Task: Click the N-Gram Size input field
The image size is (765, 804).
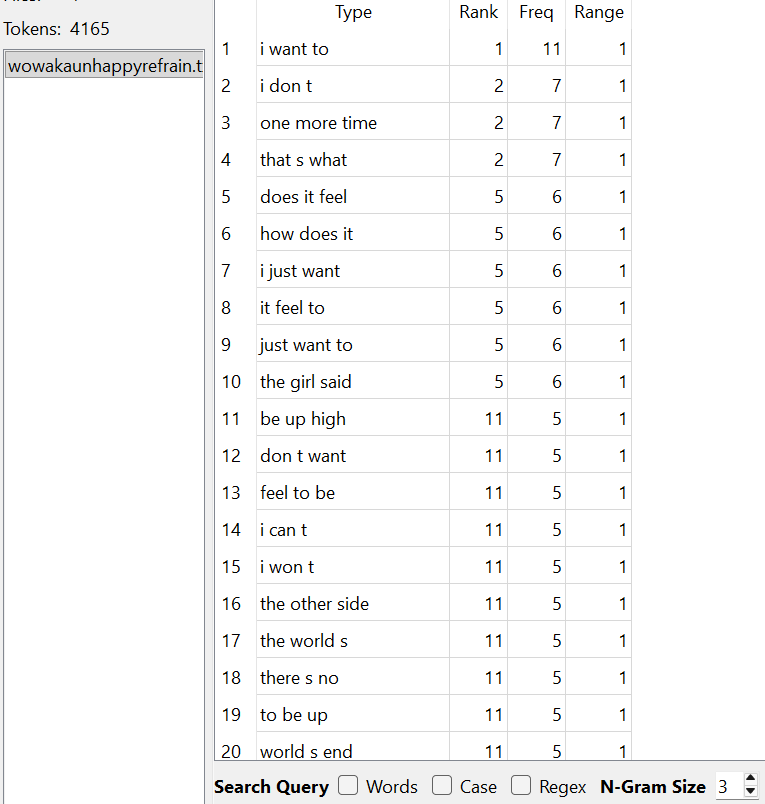Action: (x=727, y=787)
